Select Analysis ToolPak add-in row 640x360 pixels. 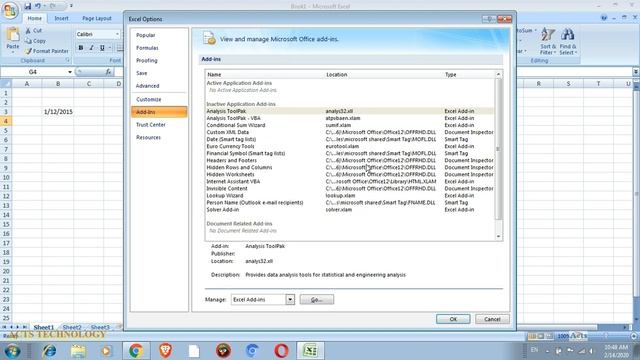tap(349, 111)
